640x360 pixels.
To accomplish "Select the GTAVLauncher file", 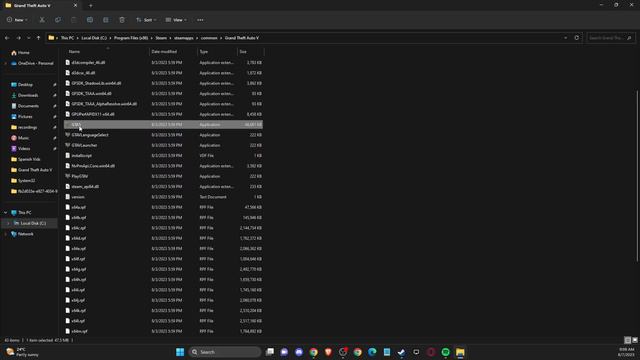I will coord(163,145).
